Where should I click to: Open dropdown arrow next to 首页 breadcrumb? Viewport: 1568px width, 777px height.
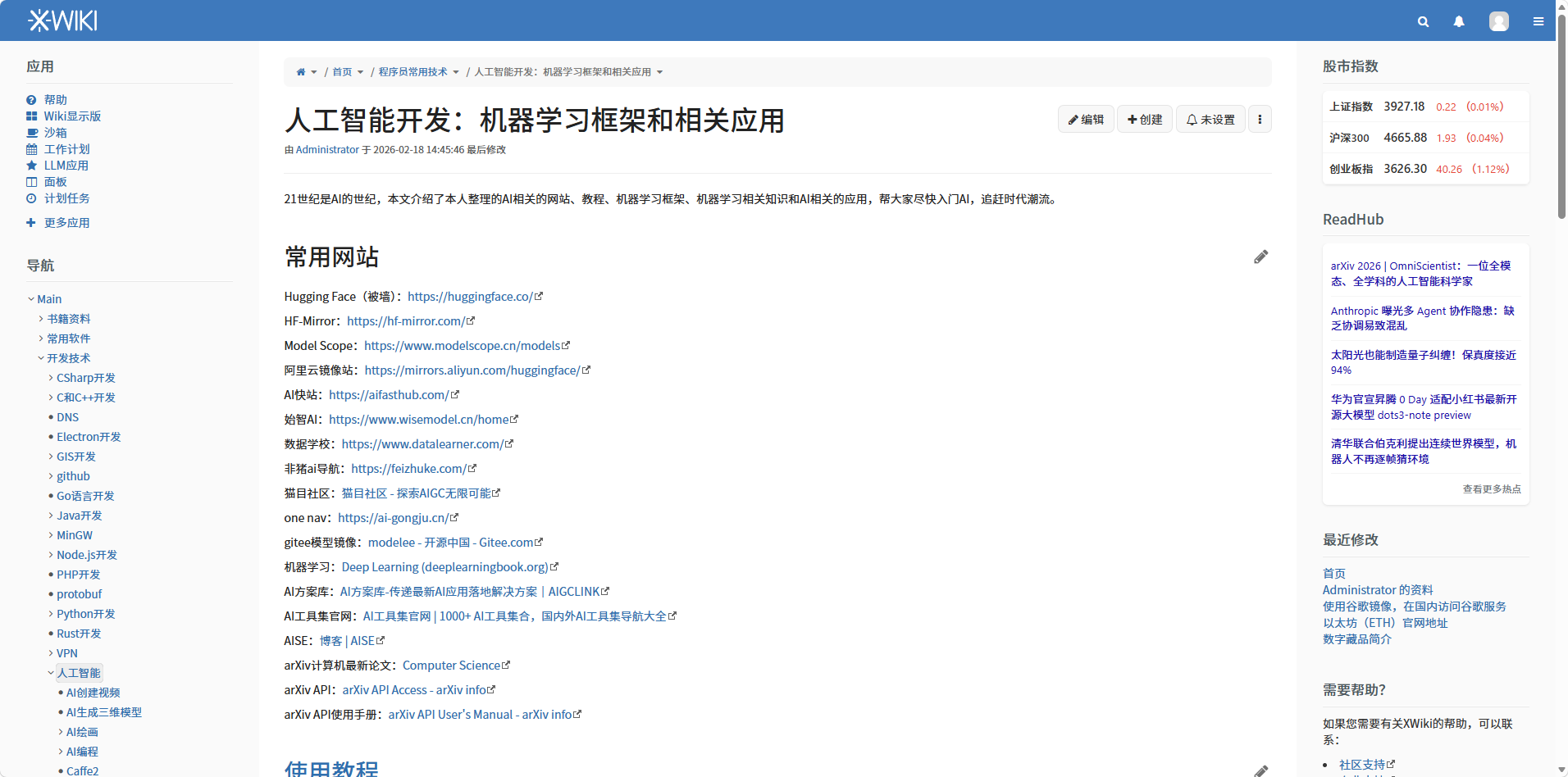coord(360,72)
